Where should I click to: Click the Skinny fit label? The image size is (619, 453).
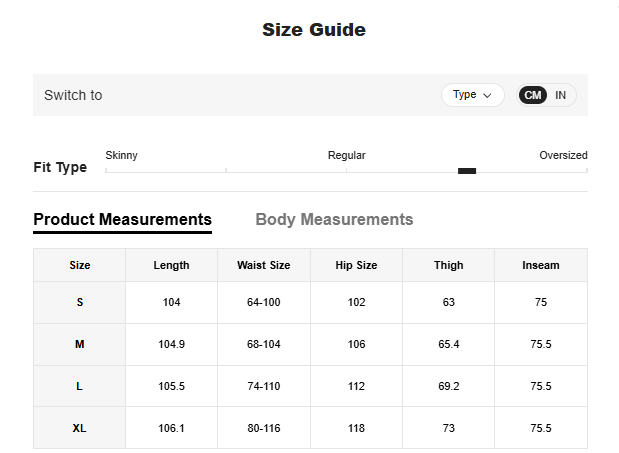click(x=121, y=155)
